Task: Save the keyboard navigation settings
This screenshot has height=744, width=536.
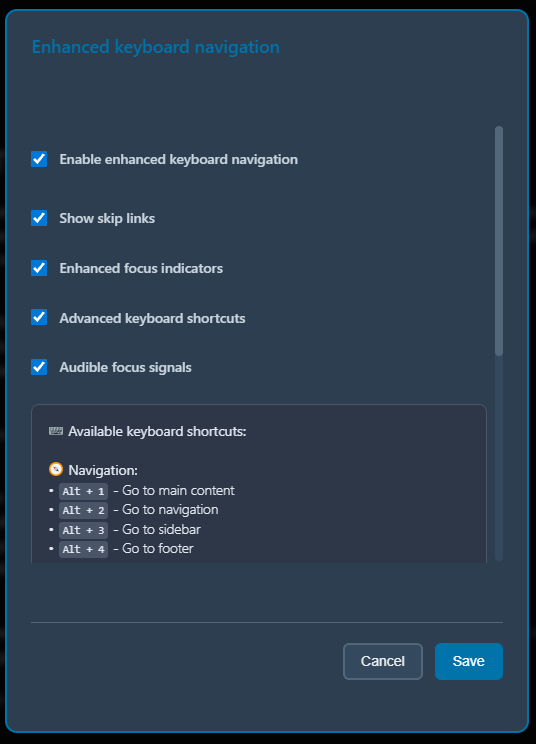Action: pos(469,661)
